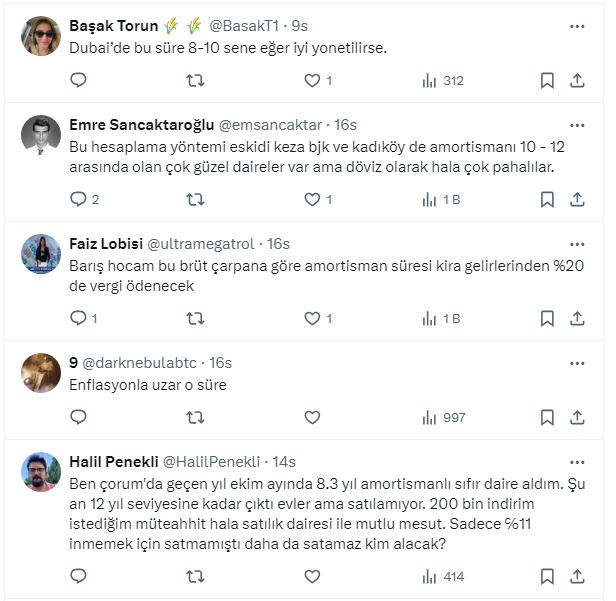Share the darknebulabtc tweet
The image size is (616, 601).
578,417
